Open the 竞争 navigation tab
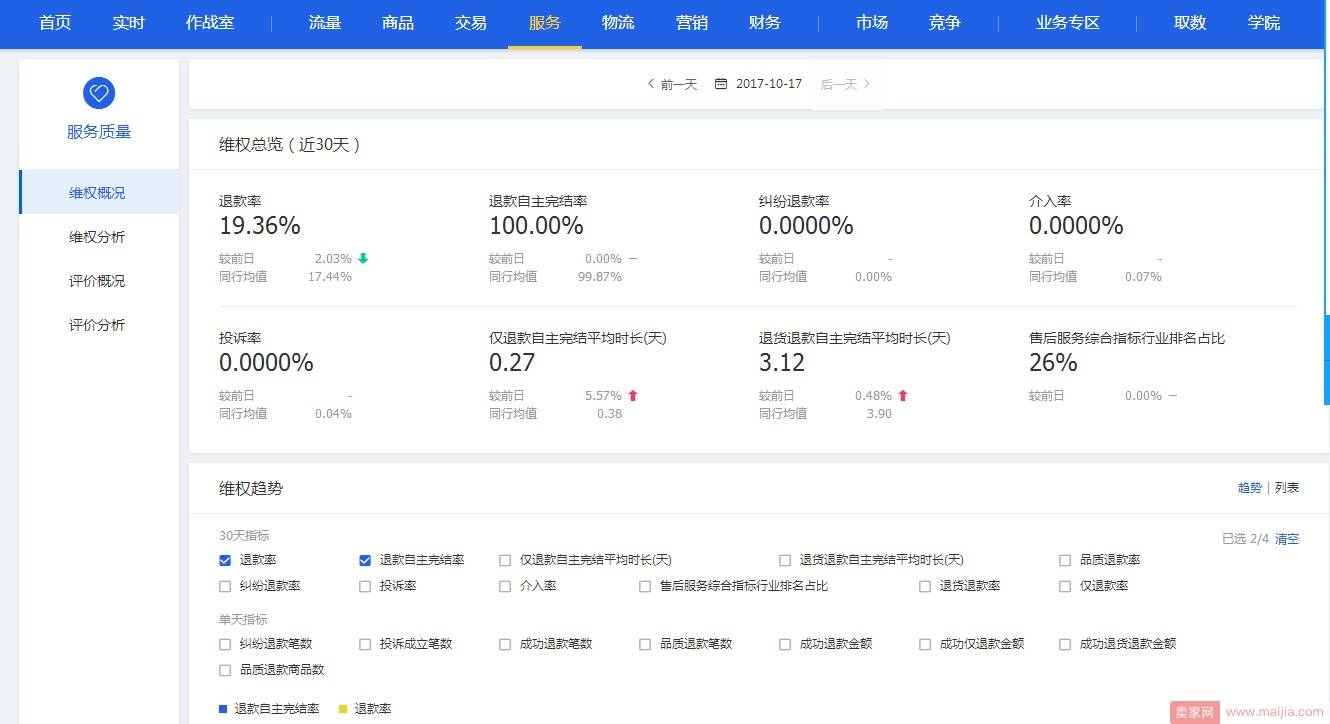This screenshot has width=1330, height=724. click(x=945, y=23)
